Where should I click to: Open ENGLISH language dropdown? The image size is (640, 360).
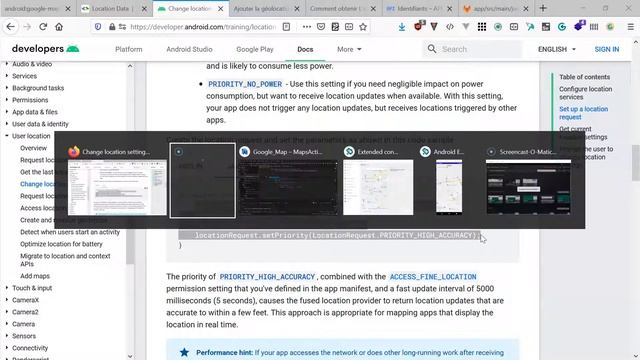557,49
